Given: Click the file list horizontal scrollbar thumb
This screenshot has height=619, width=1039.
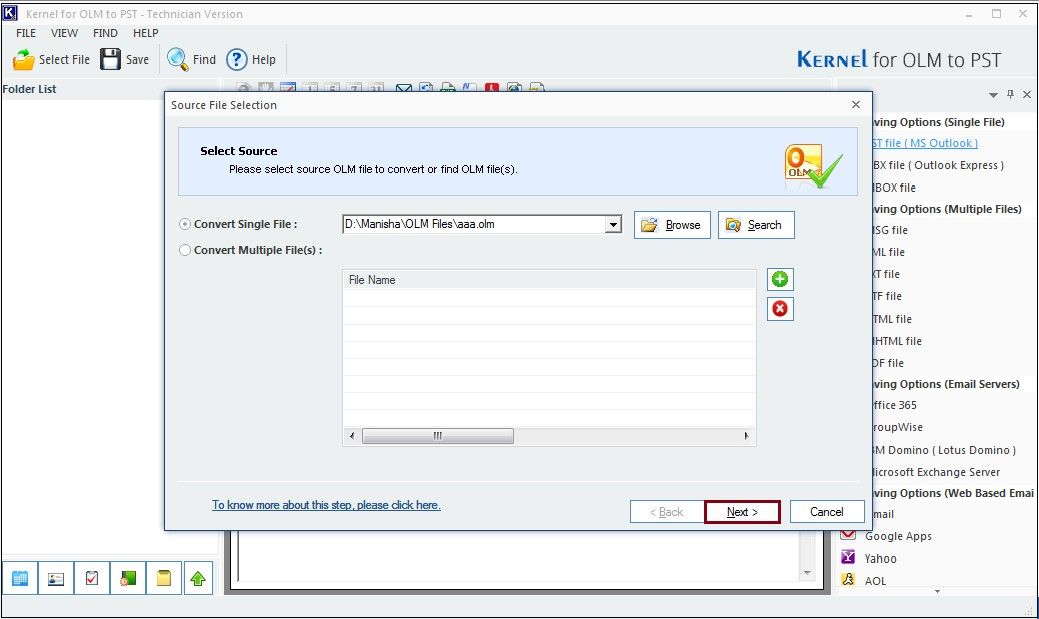Looking at the screenshot, I should (437, 435).
